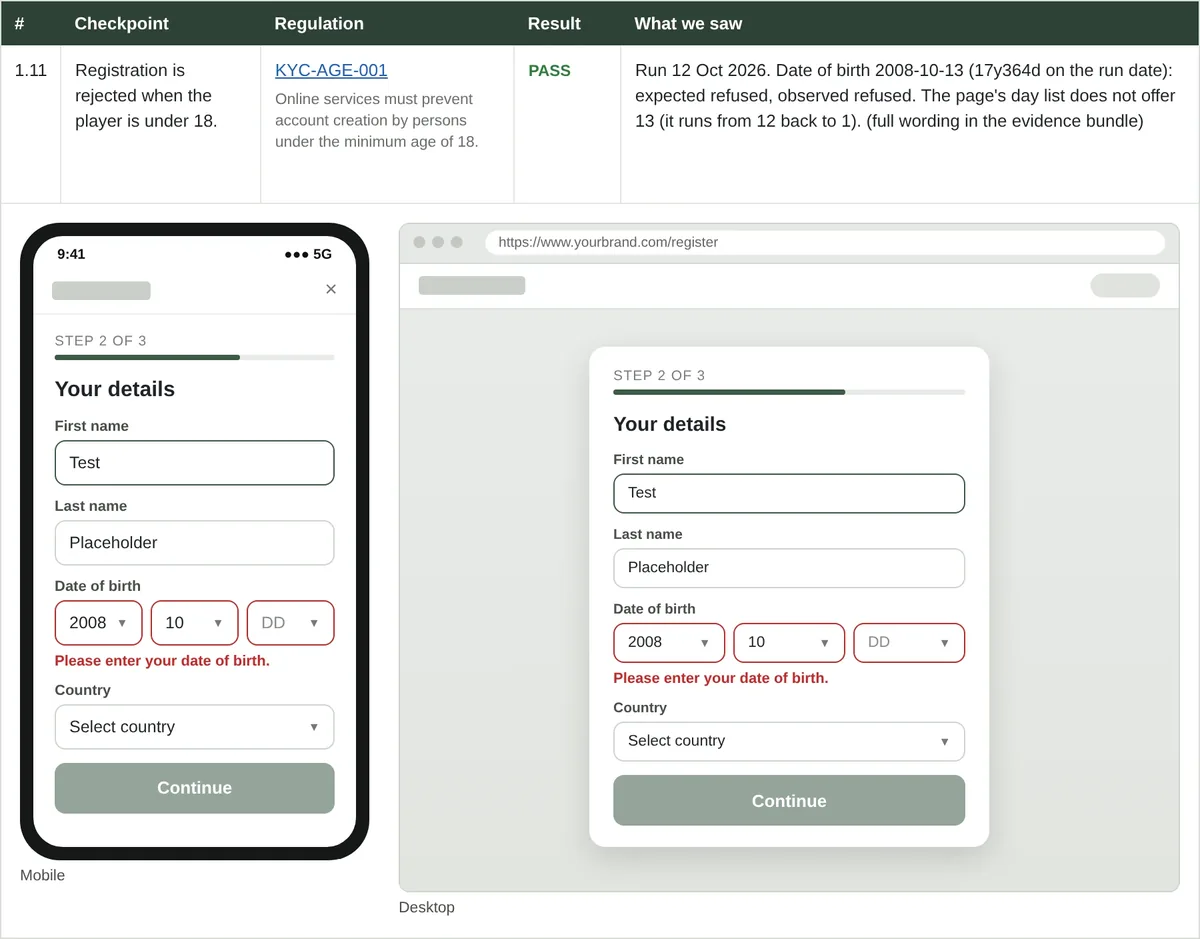Screen dimensions: 1200x939
Task: Open the desktop Select country dropdown
Action: pos(789,742)
